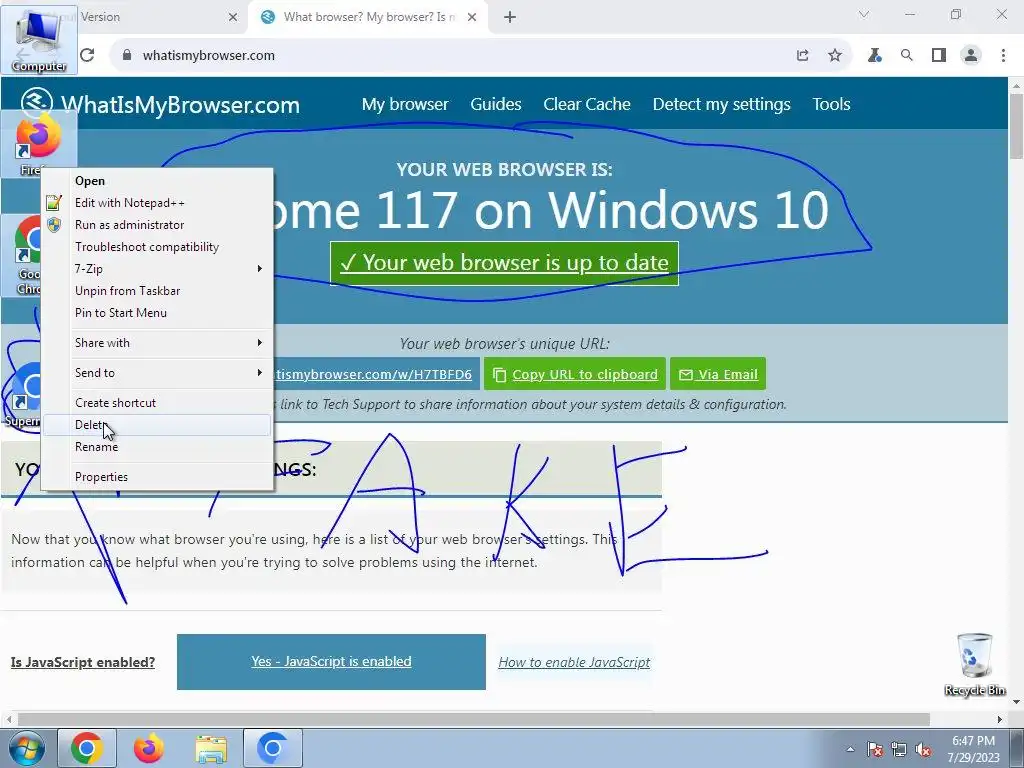Toggle the side panel icon
The height and width of the screenshot is (768, 1024).
[938, 56]
